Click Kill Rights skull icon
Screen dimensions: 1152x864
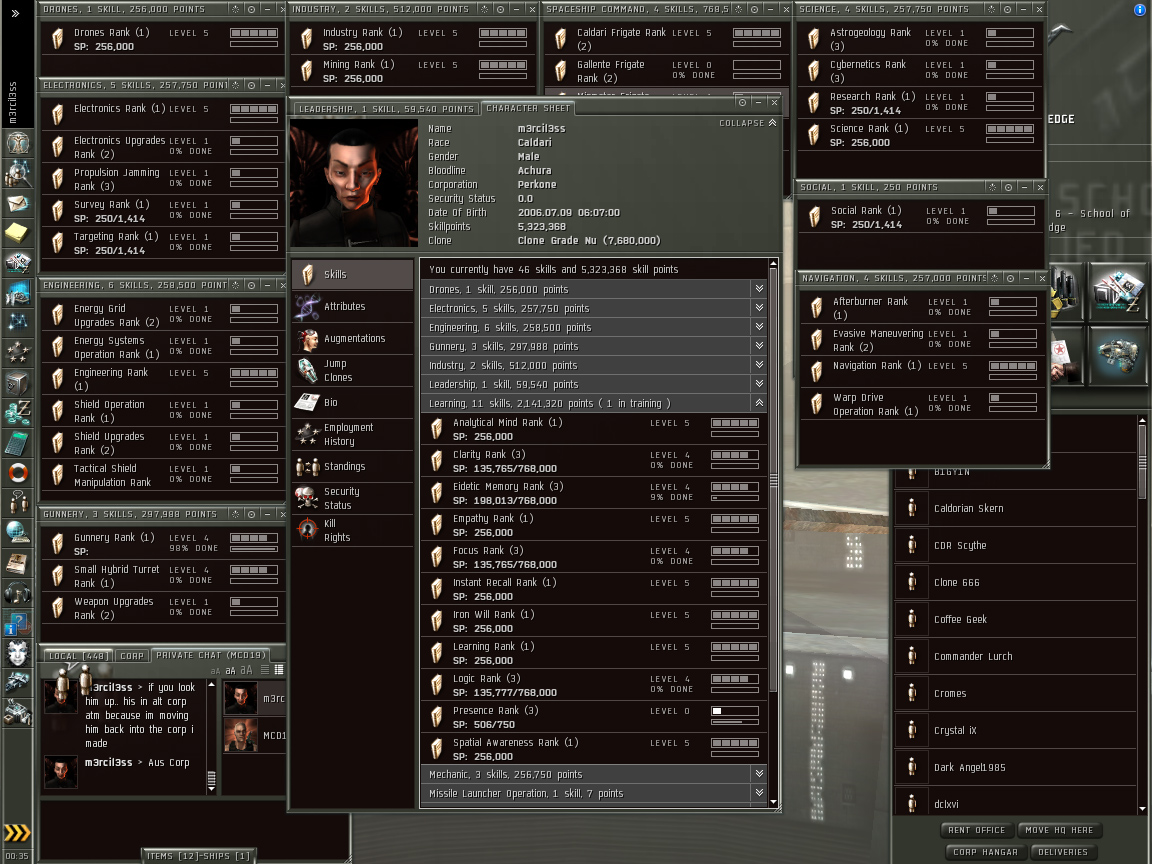point(307,530)
